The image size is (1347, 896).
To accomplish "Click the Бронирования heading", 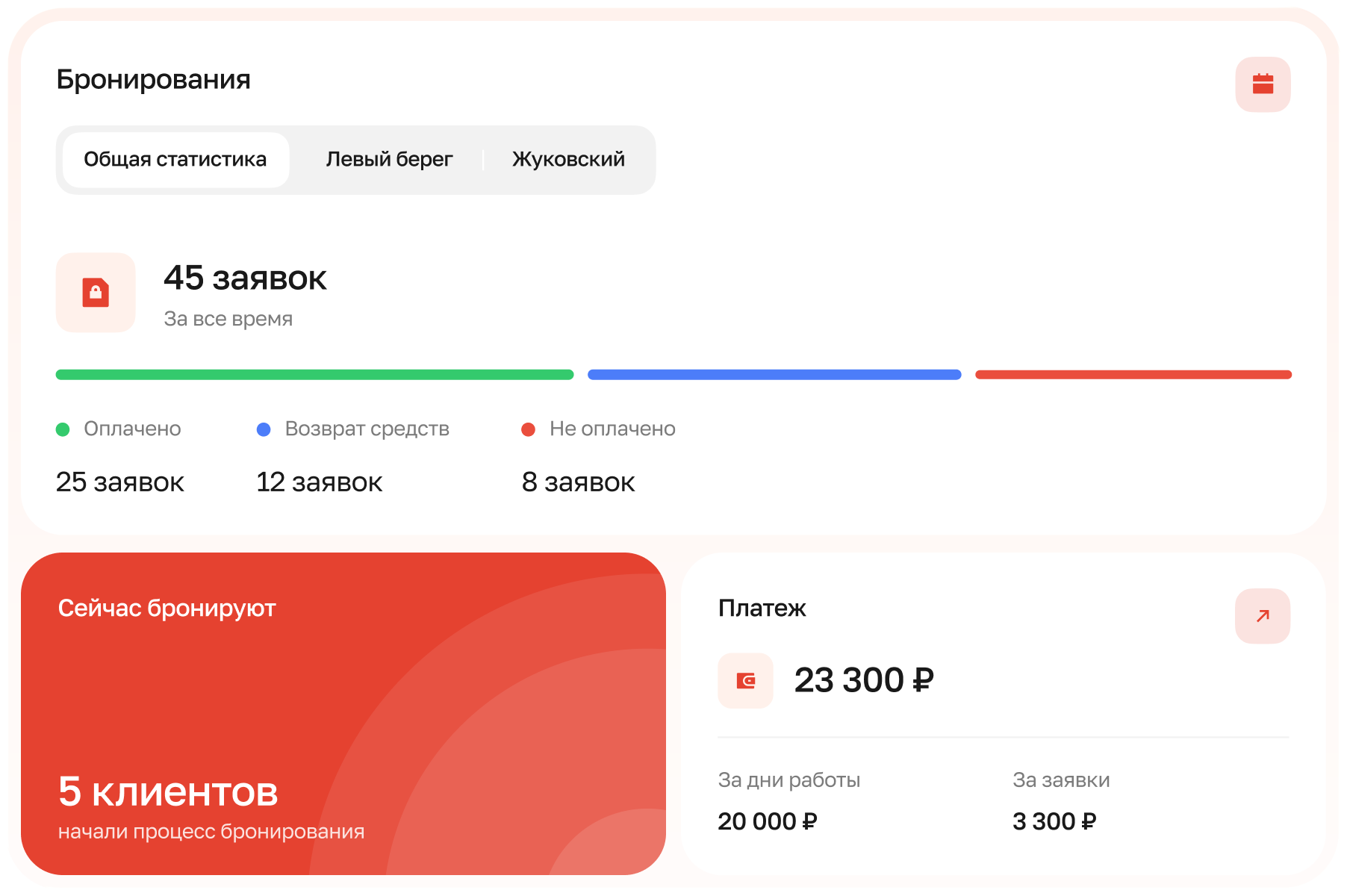I will tap(153, 80).
